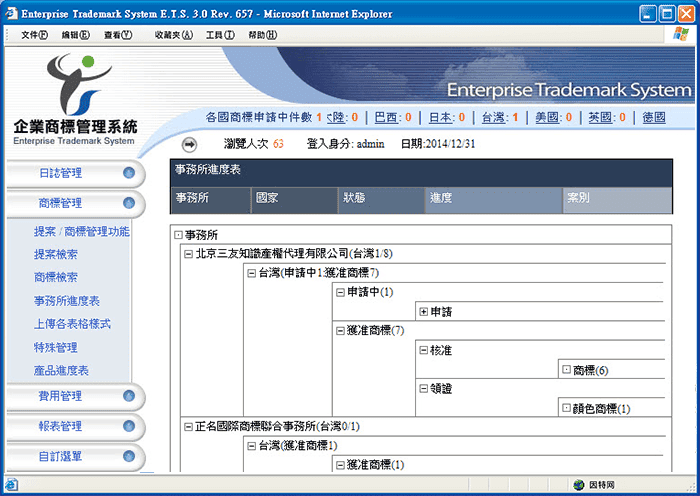Click the 台灣 country link in header

point(493,117)
